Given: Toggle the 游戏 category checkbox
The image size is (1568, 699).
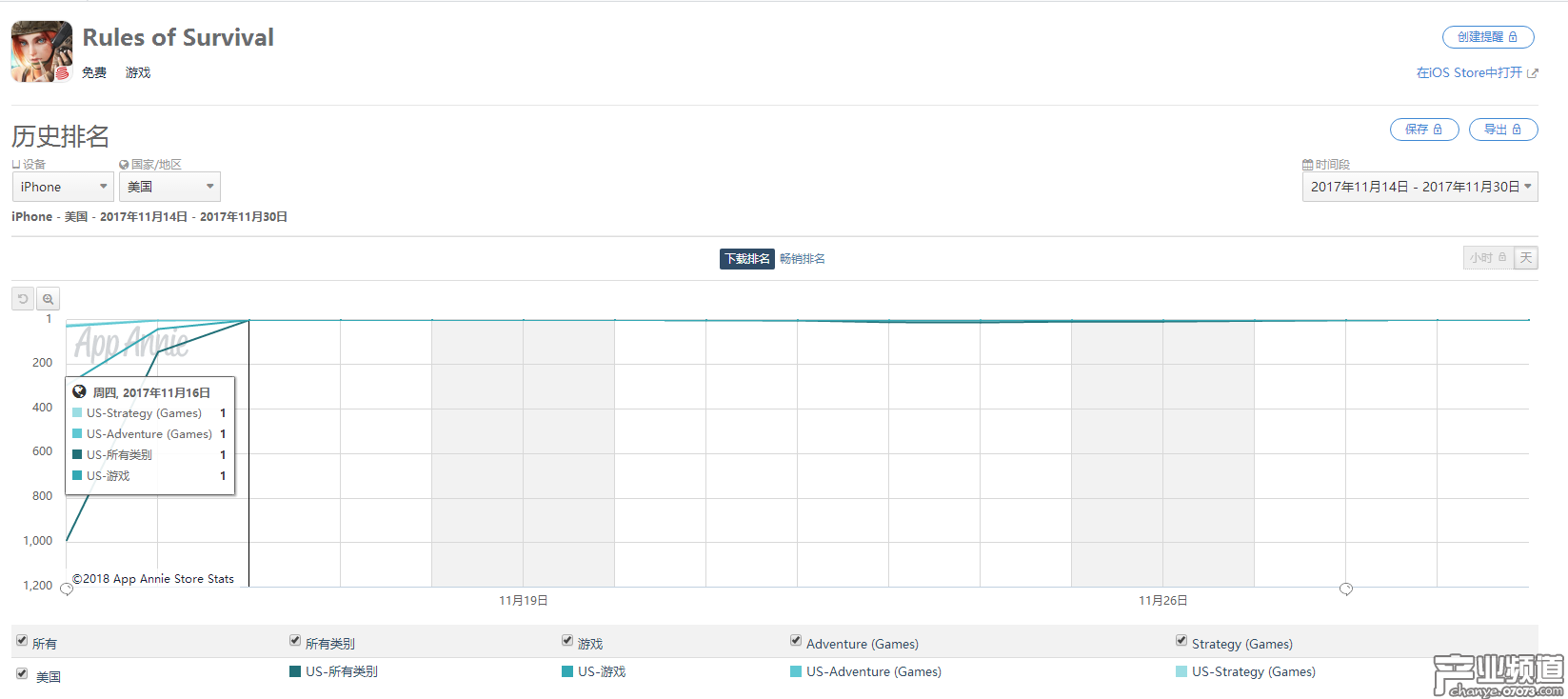Looking at the screenshot, I should [x=567, y=641].
